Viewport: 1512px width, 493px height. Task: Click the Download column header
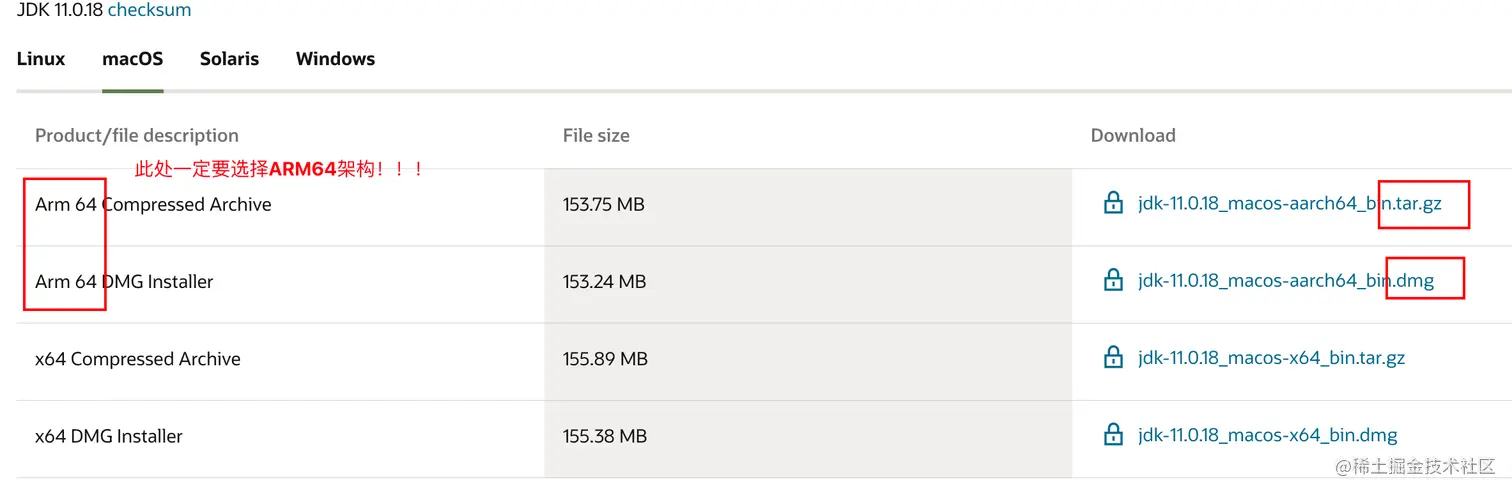[1133, 135]
